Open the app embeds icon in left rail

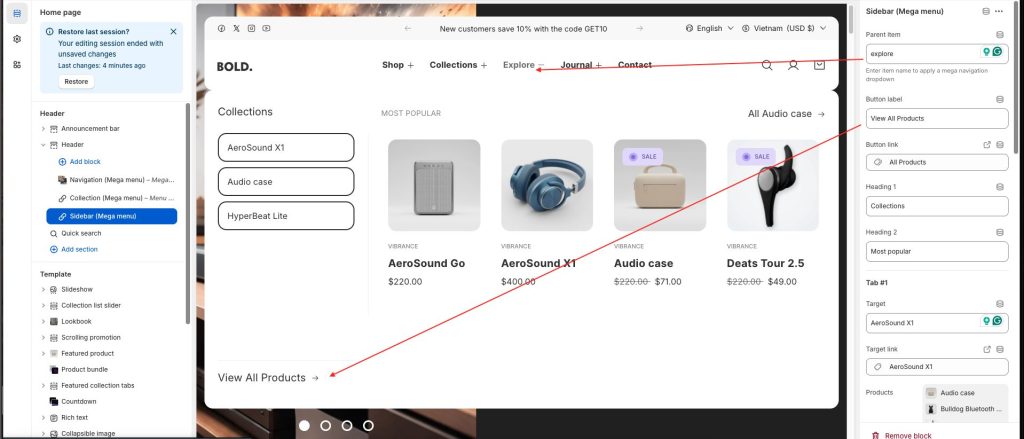point(17,64)
